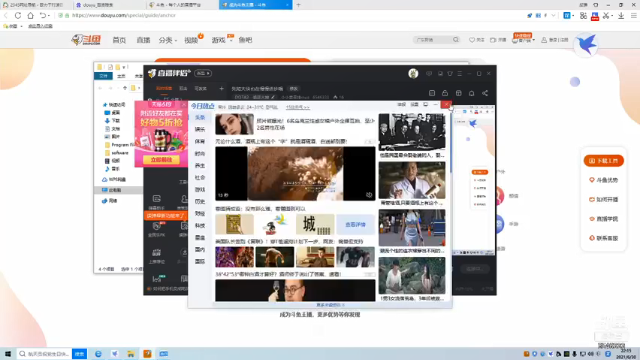640x360 pixels.
Task: Click the Windows Start button
Action: coord(7,353)
